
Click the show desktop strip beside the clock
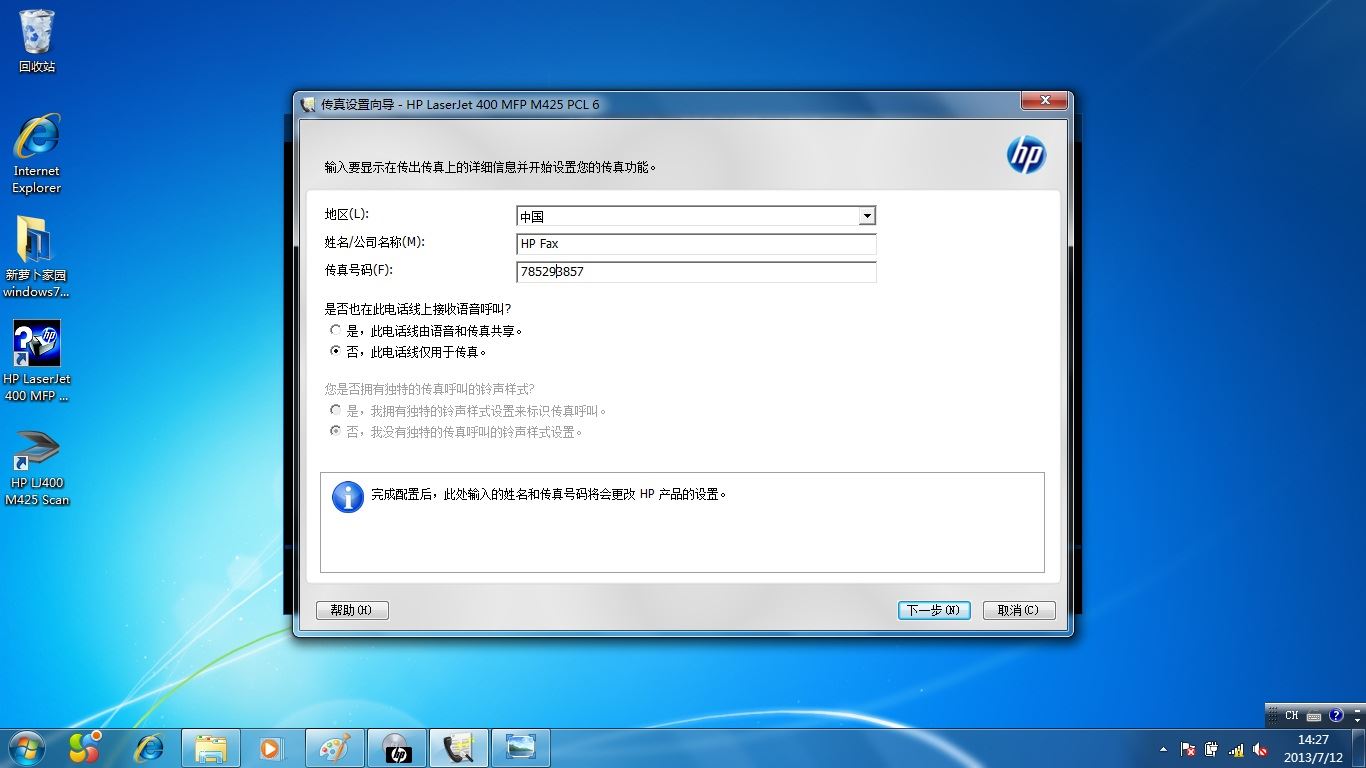(x=1359, y=748)
